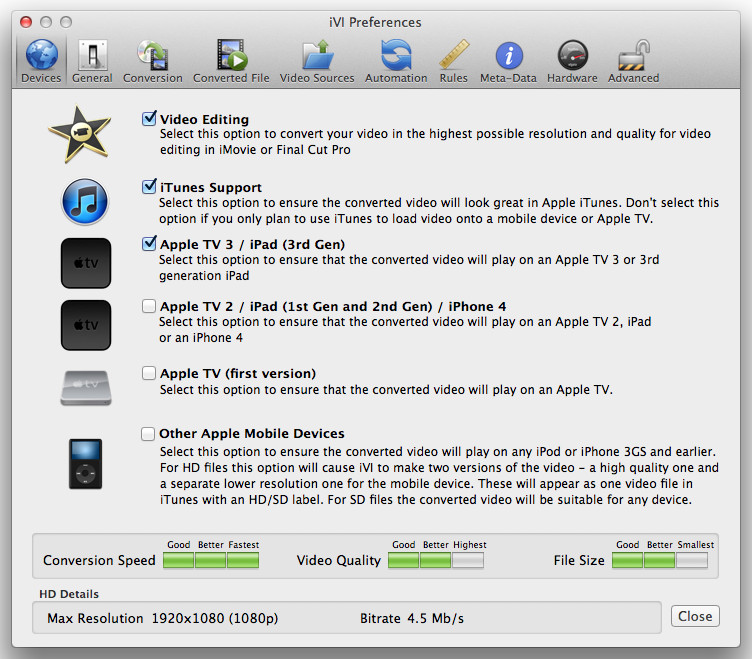752x659 pixels.
Task: Click the Conversion Speed level indicator
Action: [211, 560]
